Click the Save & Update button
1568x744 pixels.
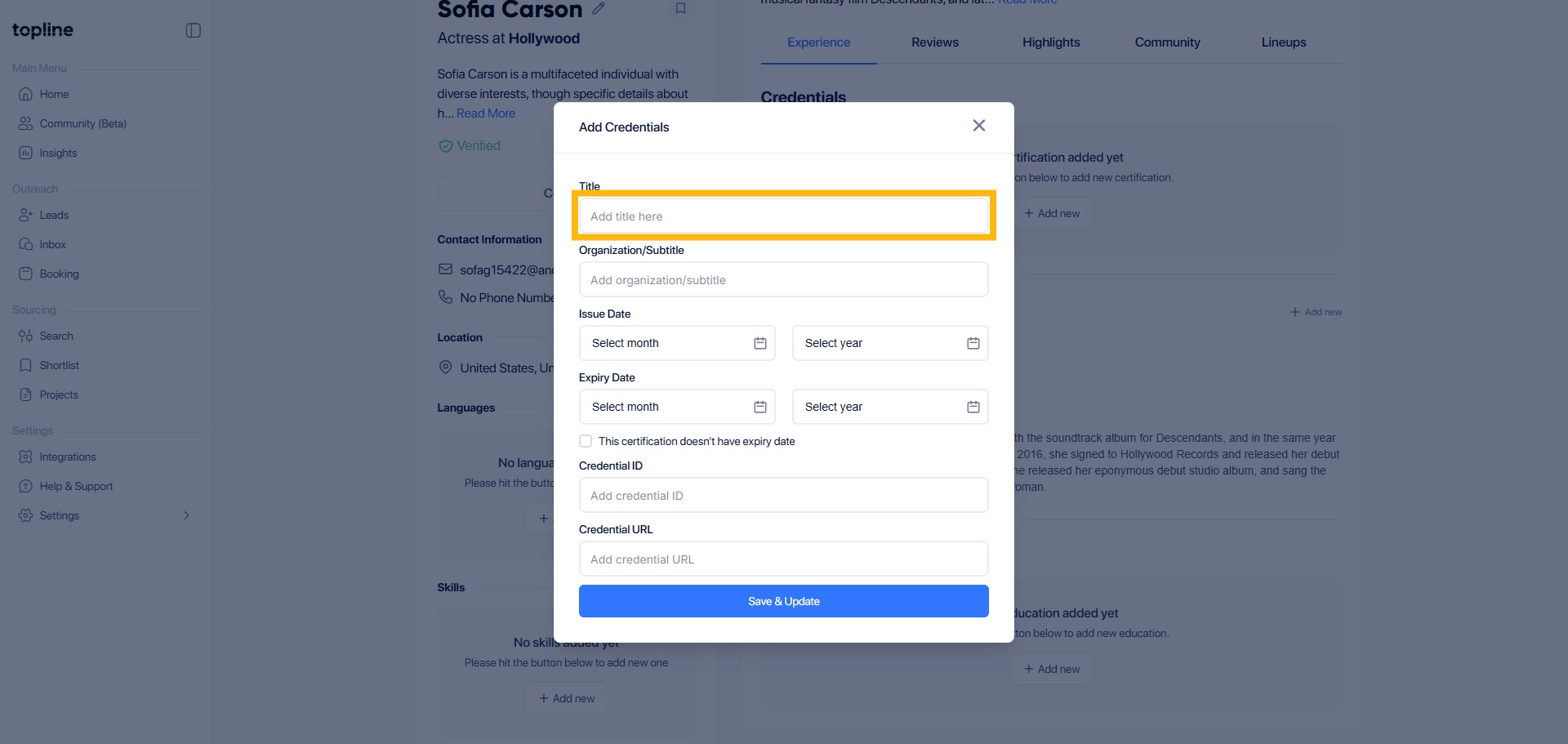click(783, 601)
